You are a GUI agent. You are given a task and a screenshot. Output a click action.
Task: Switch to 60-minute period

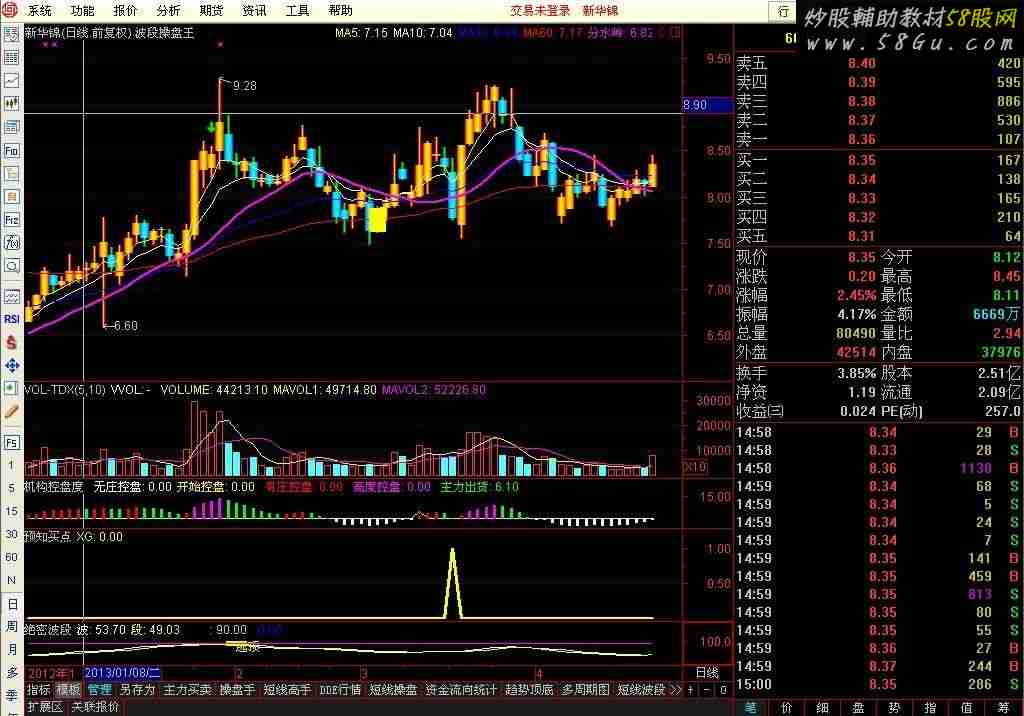[12, 557]
